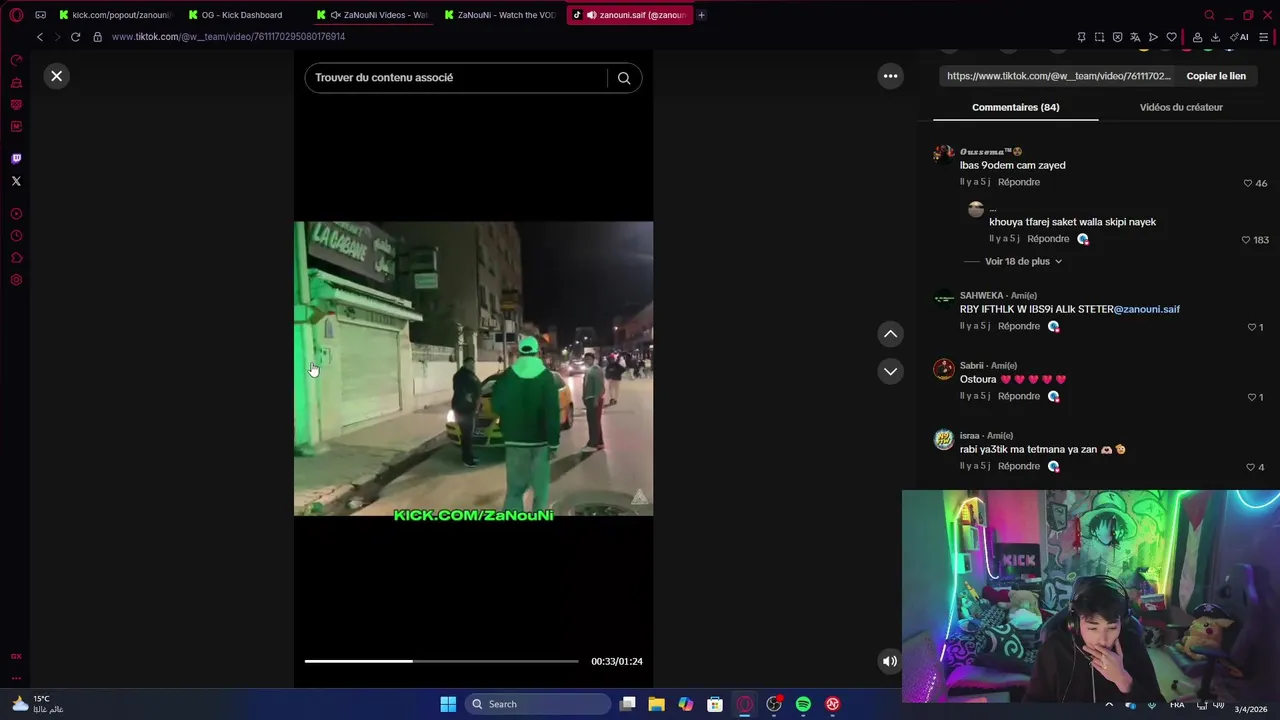Switch to the 'OG - Kick Dashboard' tab
The width and height of the screenshot is (1280, 720).
click(242, 15)
